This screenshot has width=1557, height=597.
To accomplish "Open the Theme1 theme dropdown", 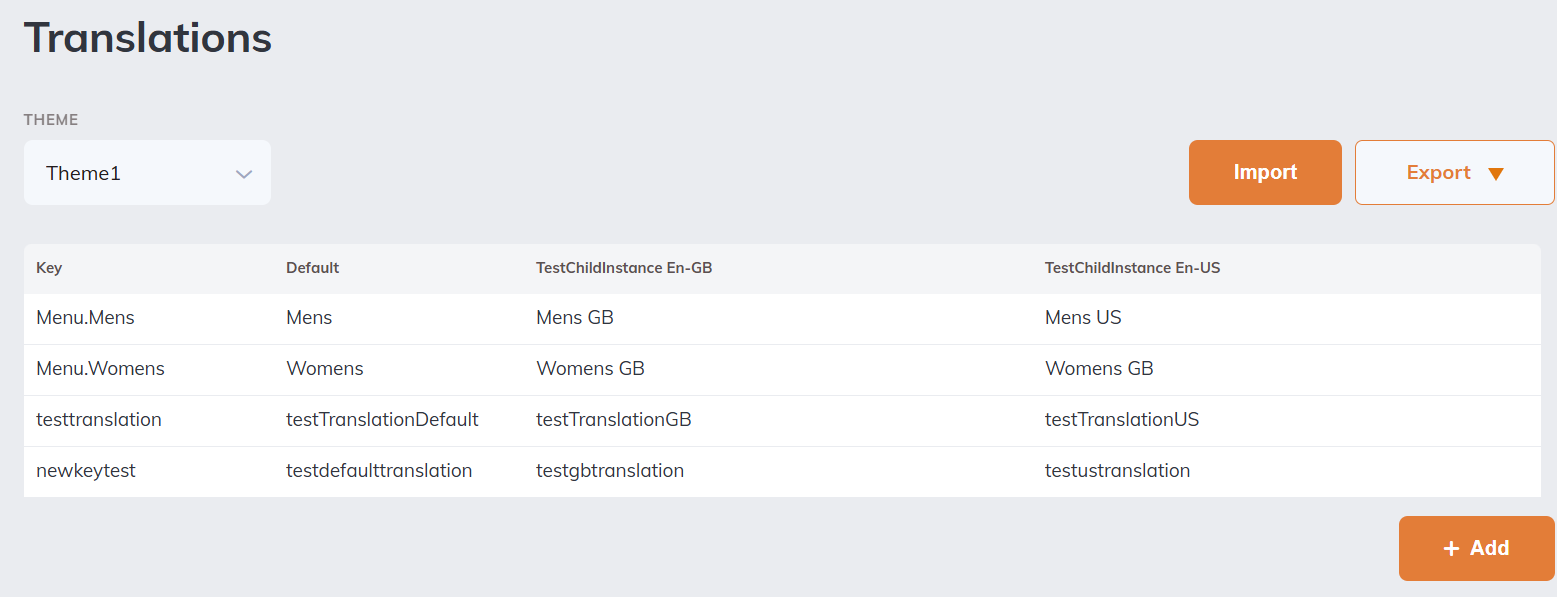I will point(147,173).
